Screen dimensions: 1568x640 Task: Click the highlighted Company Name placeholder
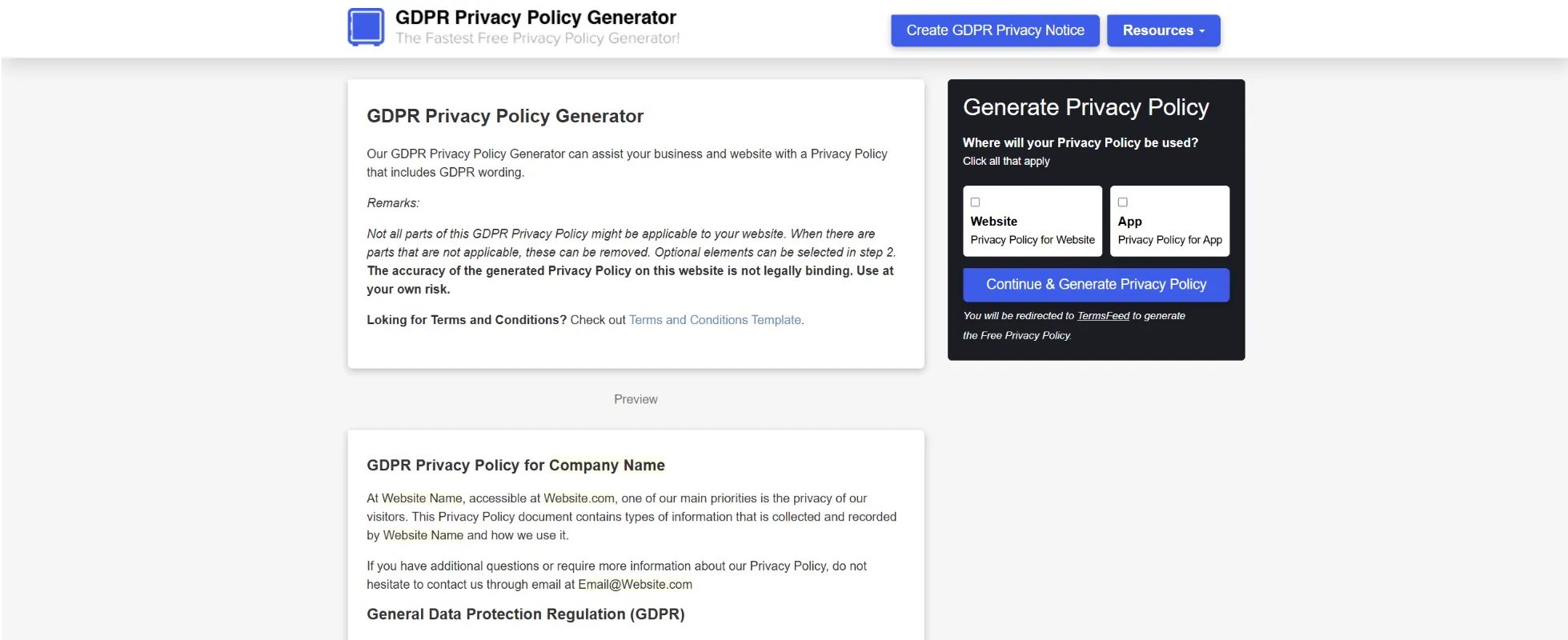(x=607, y=466)
